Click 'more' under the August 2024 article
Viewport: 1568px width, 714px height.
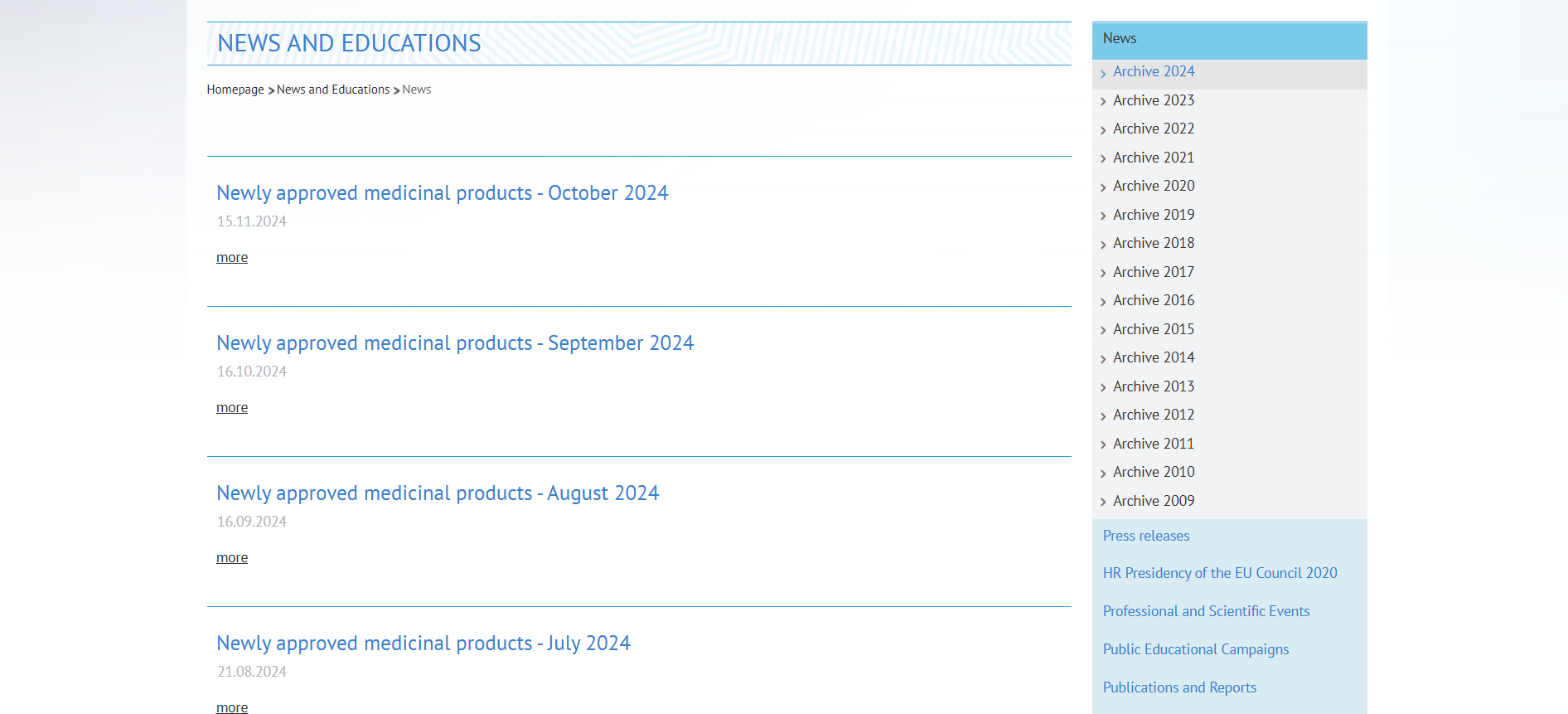[232, 558]
